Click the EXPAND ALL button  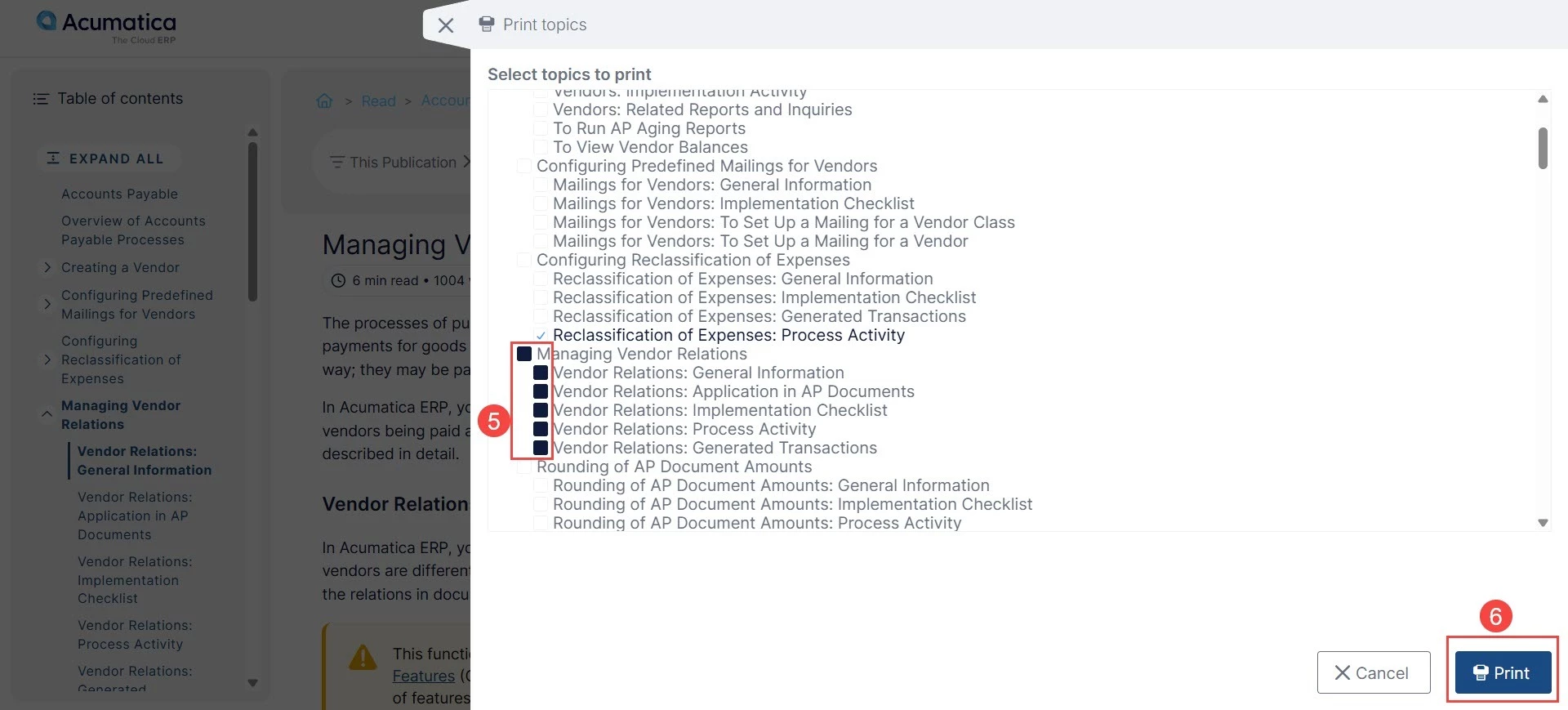pos(105,159)
